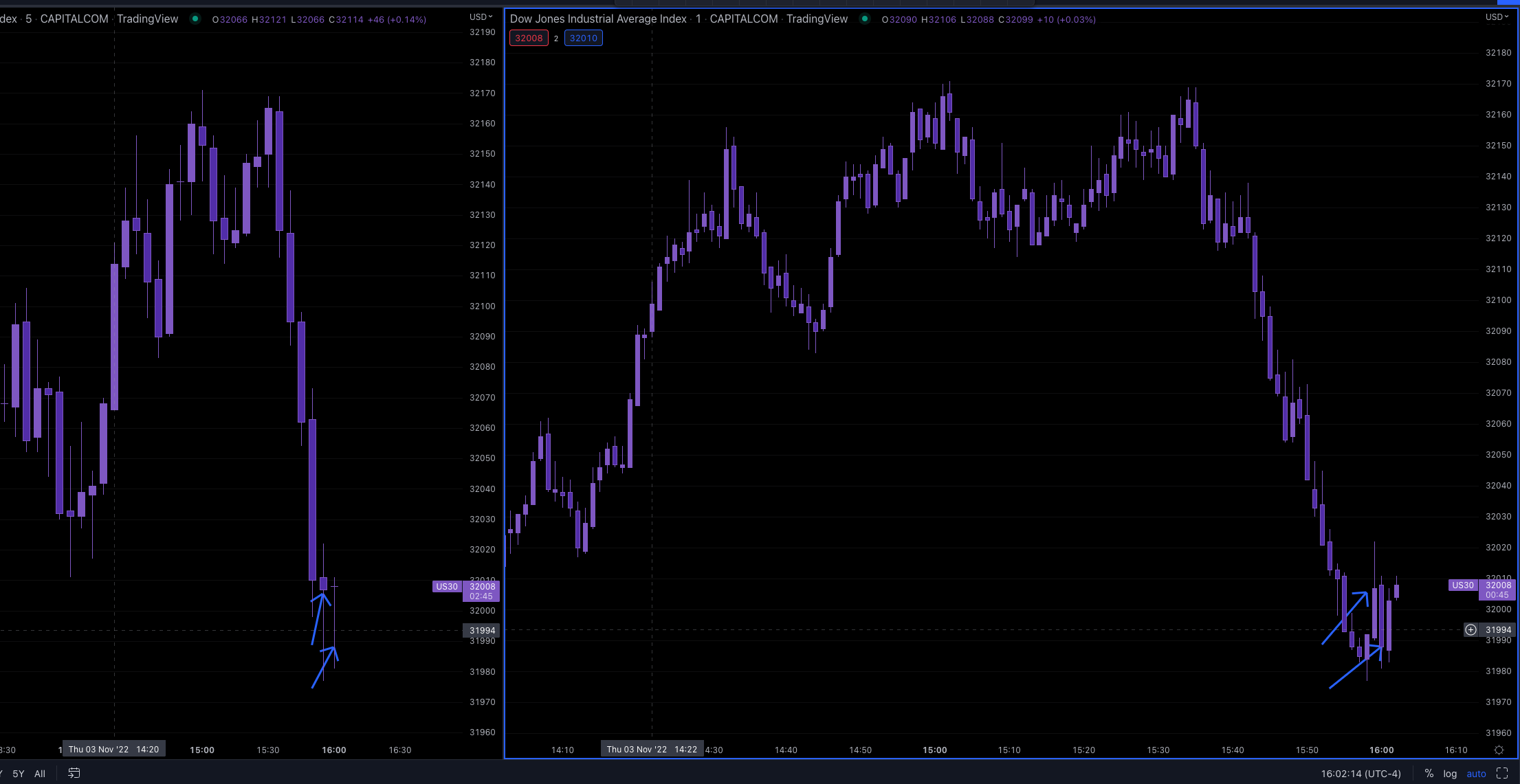The width and height of the screenshot is (1520, 784).
Task: Click the spread value 2 between bid and ask
Action: coord(556,38)
